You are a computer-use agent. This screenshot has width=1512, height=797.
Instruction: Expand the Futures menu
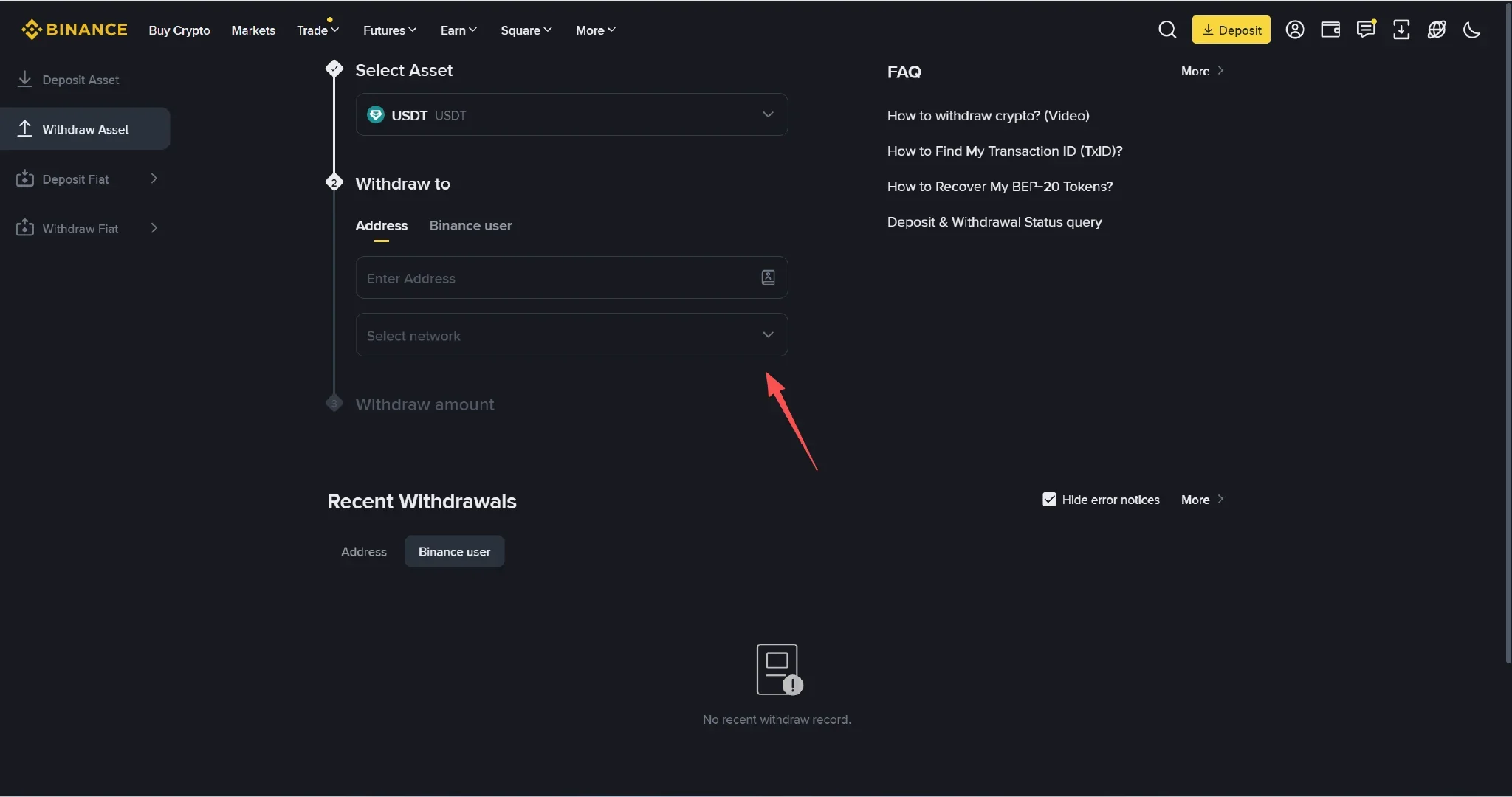pyautogui.click(x=390, y=30)
